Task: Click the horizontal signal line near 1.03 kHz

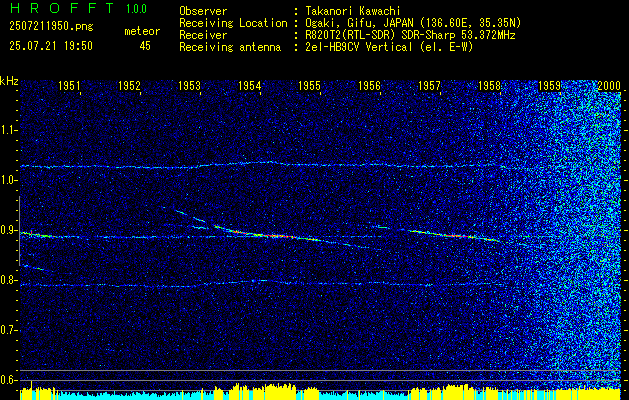Action: tap(263, 165)
